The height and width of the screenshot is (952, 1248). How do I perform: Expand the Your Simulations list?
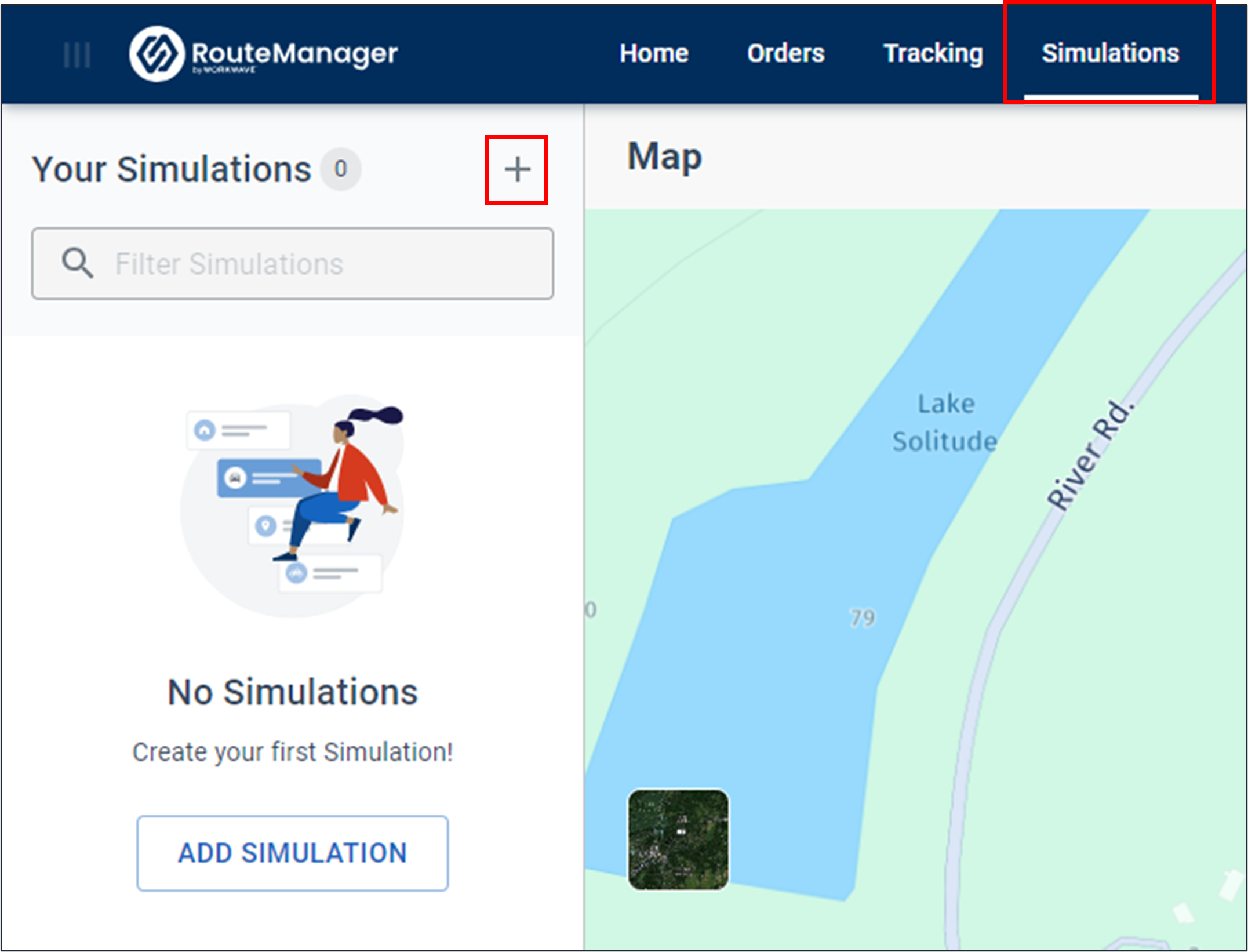(x=174, y=169)
